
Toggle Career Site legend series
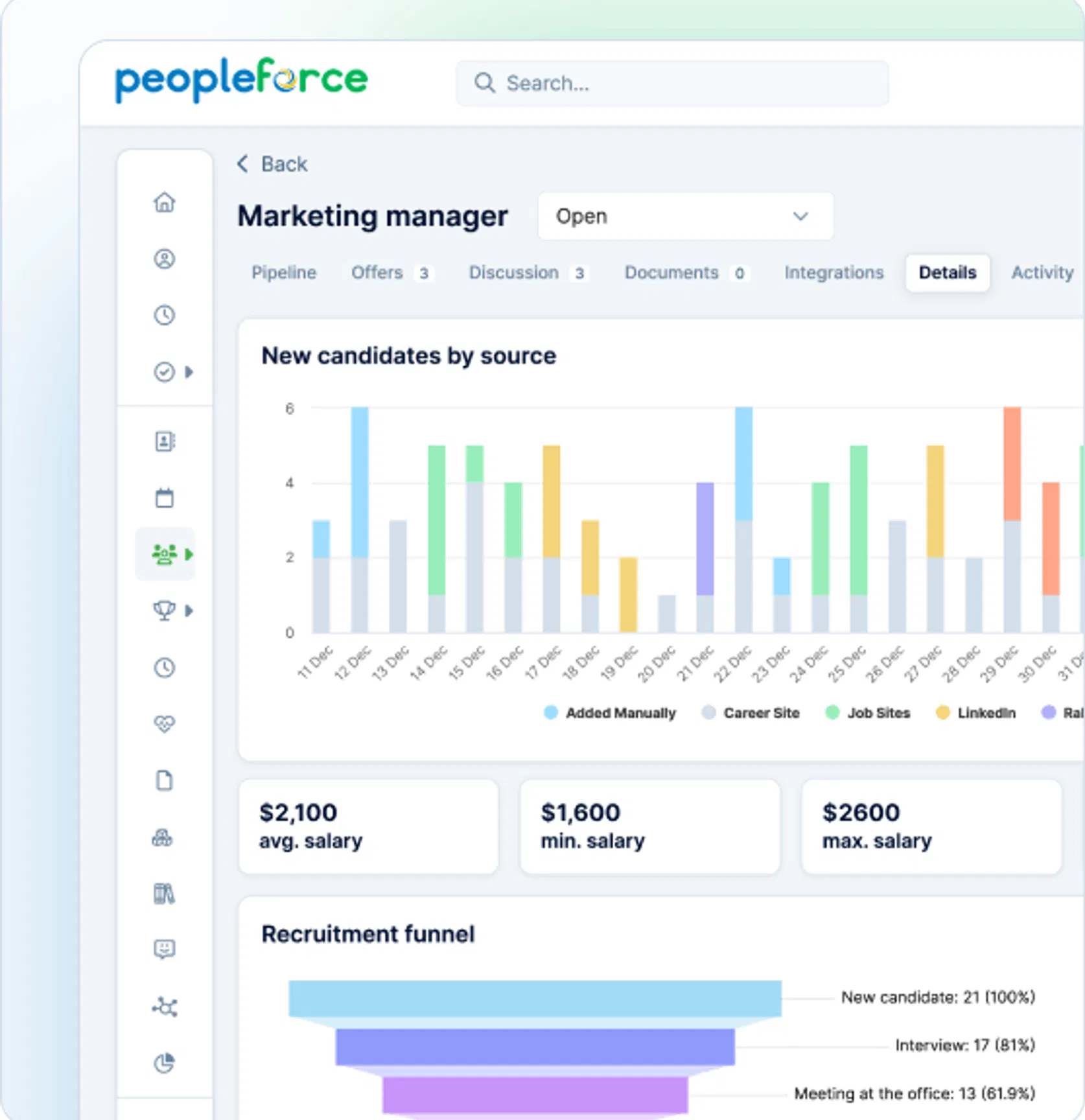(751, 713)
